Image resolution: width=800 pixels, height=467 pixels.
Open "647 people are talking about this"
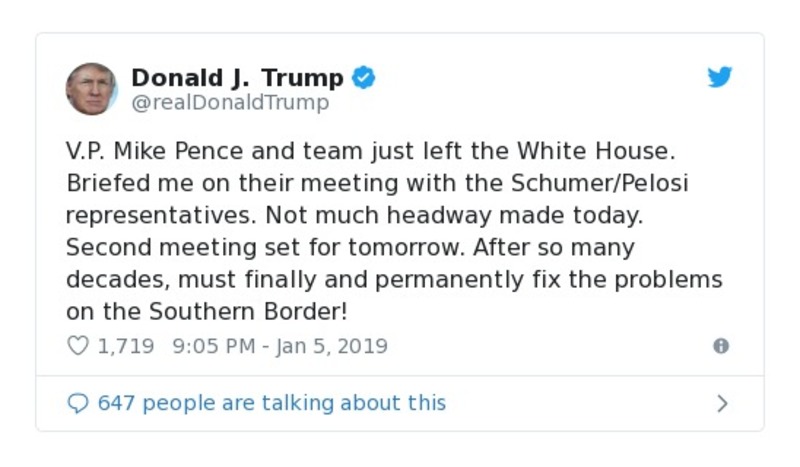click(x=272, y=403)
